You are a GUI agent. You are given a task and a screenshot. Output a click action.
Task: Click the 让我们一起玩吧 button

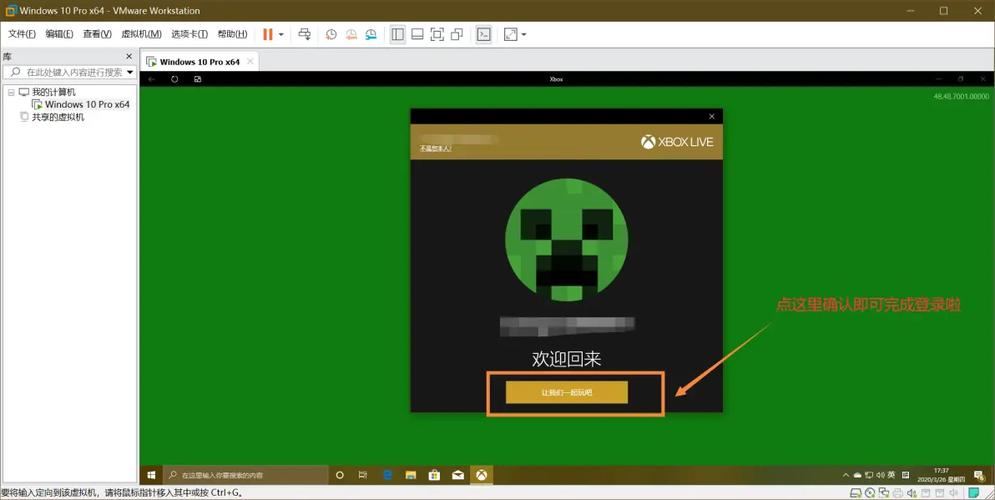coord(567,392)
